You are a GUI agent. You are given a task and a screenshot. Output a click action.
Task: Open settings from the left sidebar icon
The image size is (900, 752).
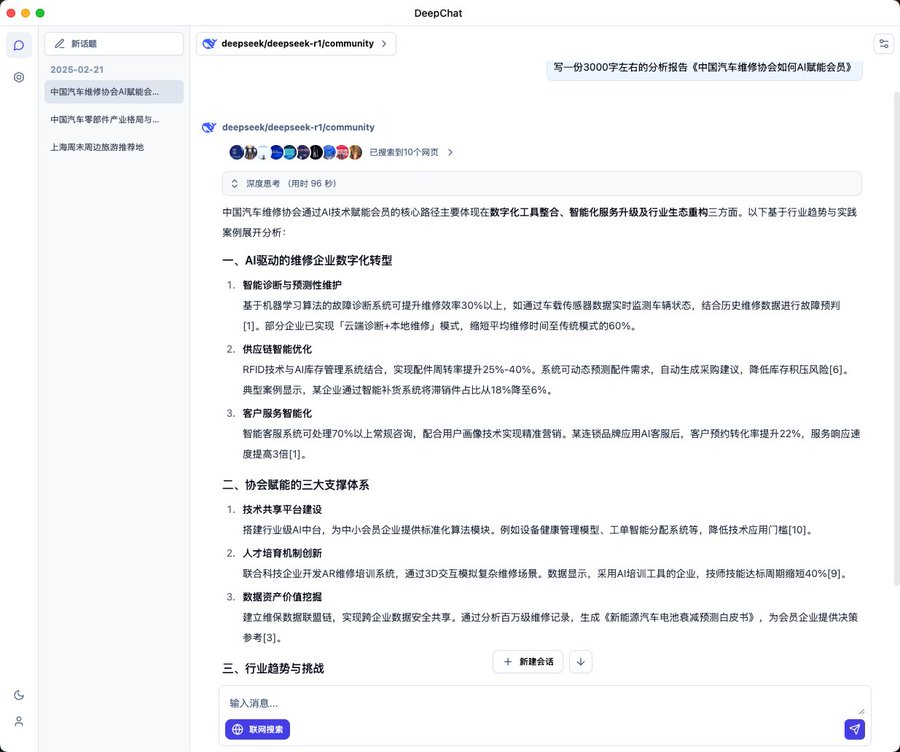19,77
